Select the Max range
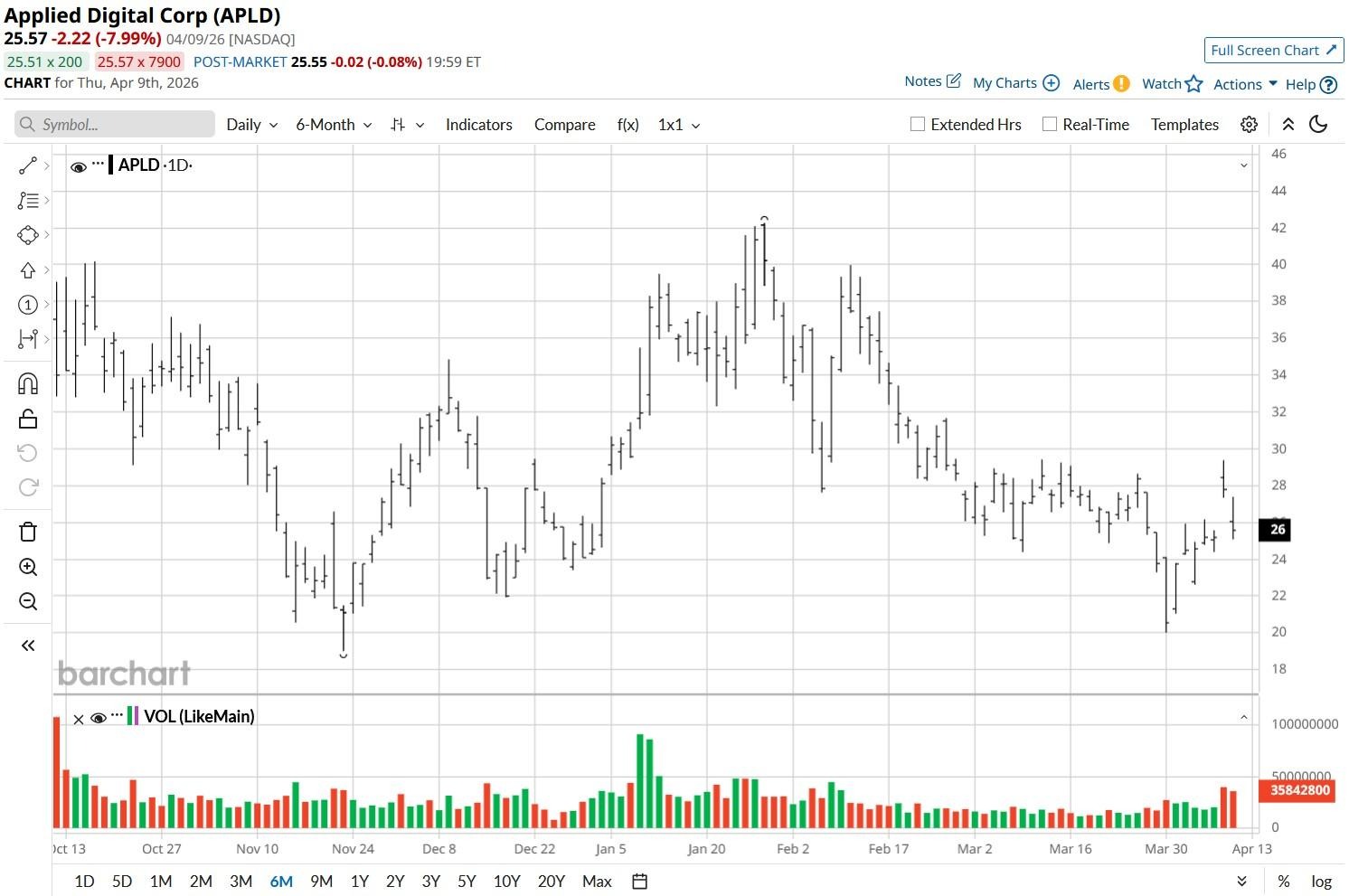Viewport: 1349px width, 896px height. [x=597, y=882]
